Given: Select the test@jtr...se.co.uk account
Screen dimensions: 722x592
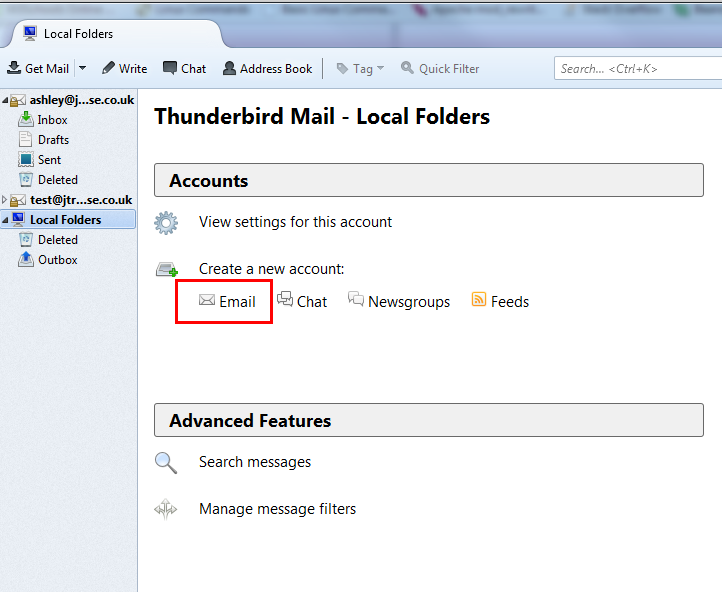Looking at the screenshot, I should [x=81, y=200].
